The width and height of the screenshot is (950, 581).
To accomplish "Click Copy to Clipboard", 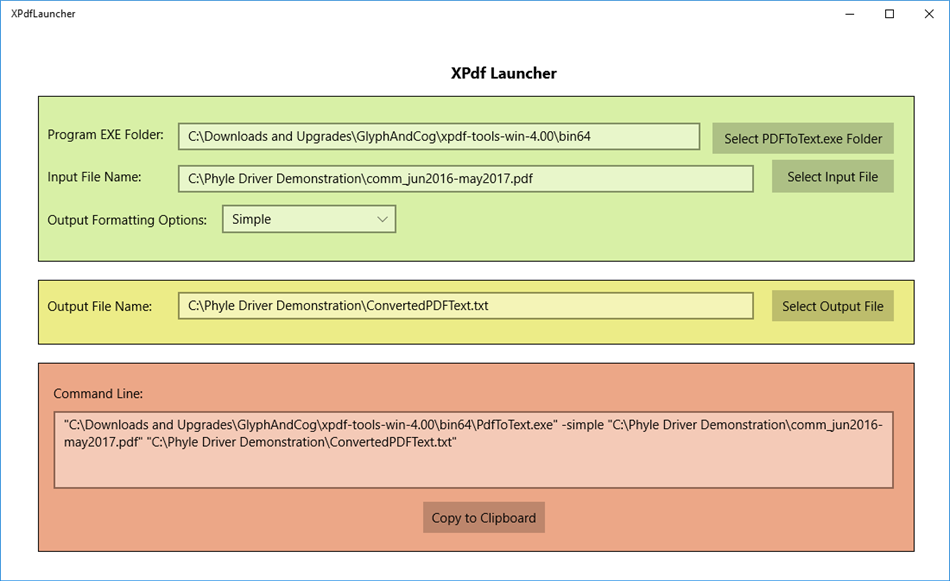I will [x=483, y=517].
